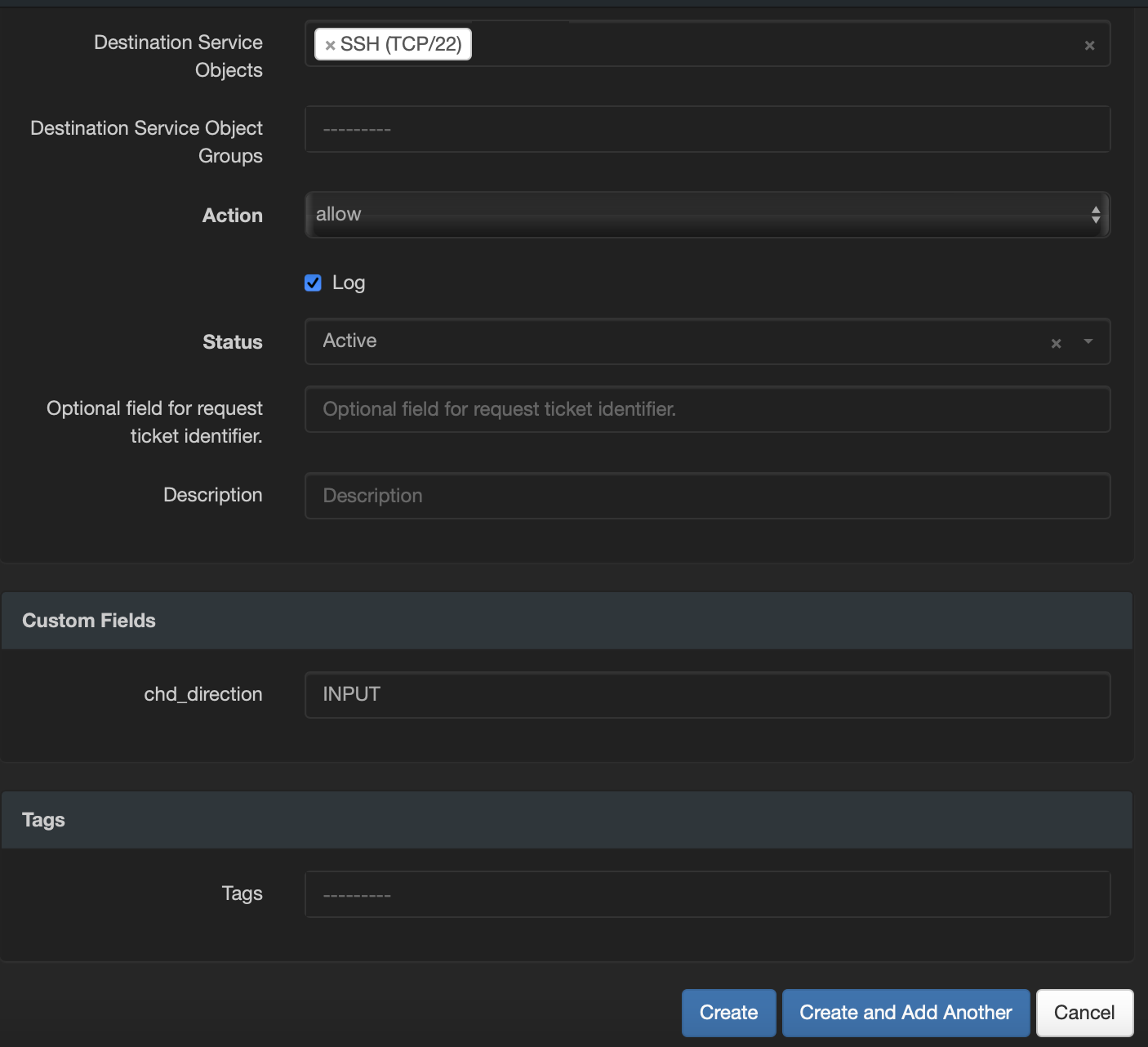The image size is (1148, 1047).
Task: Click the Description input field
Action: 707,496
